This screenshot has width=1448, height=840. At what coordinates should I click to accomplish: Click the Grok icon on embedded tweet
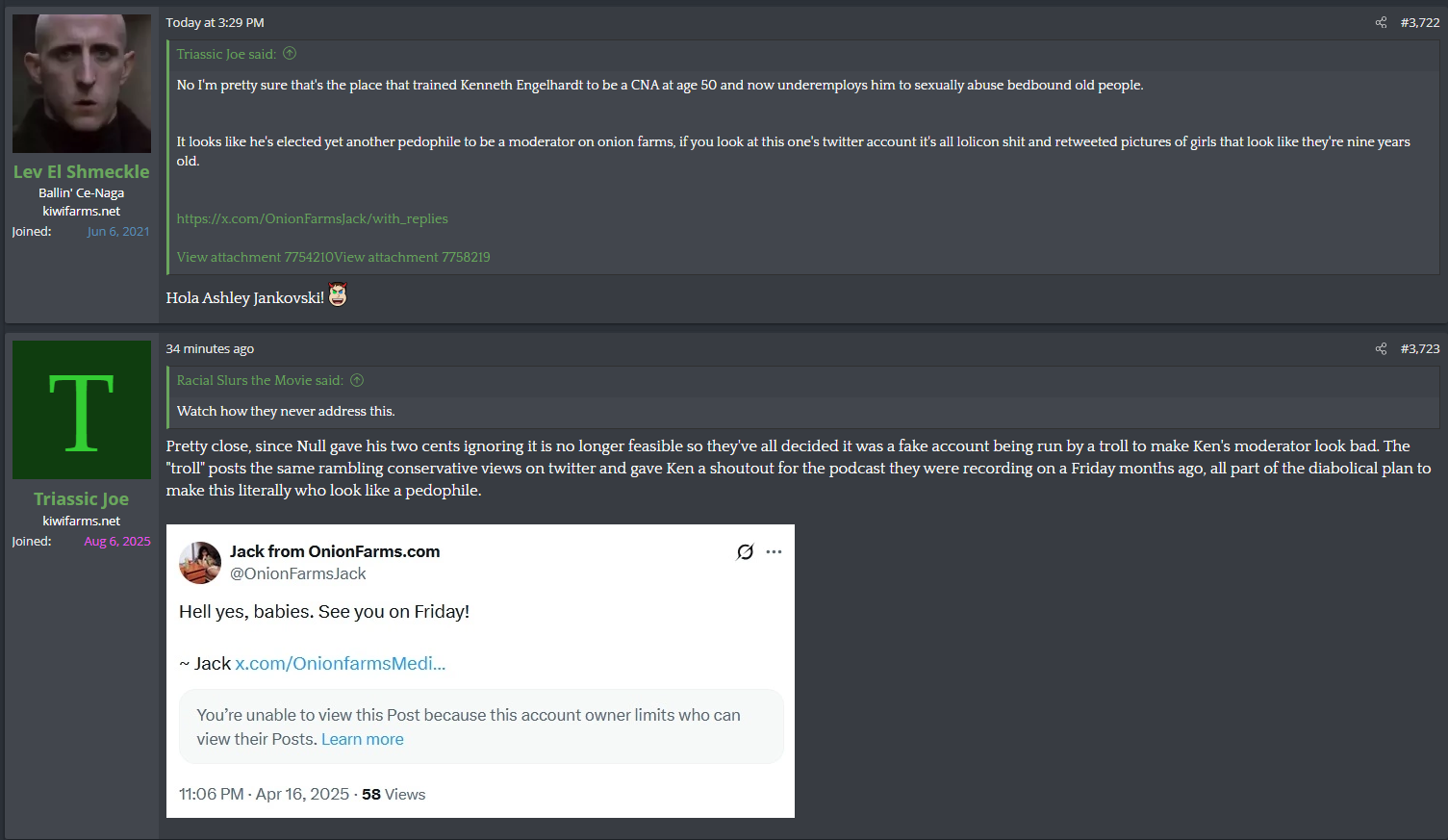tap(745, 551)
